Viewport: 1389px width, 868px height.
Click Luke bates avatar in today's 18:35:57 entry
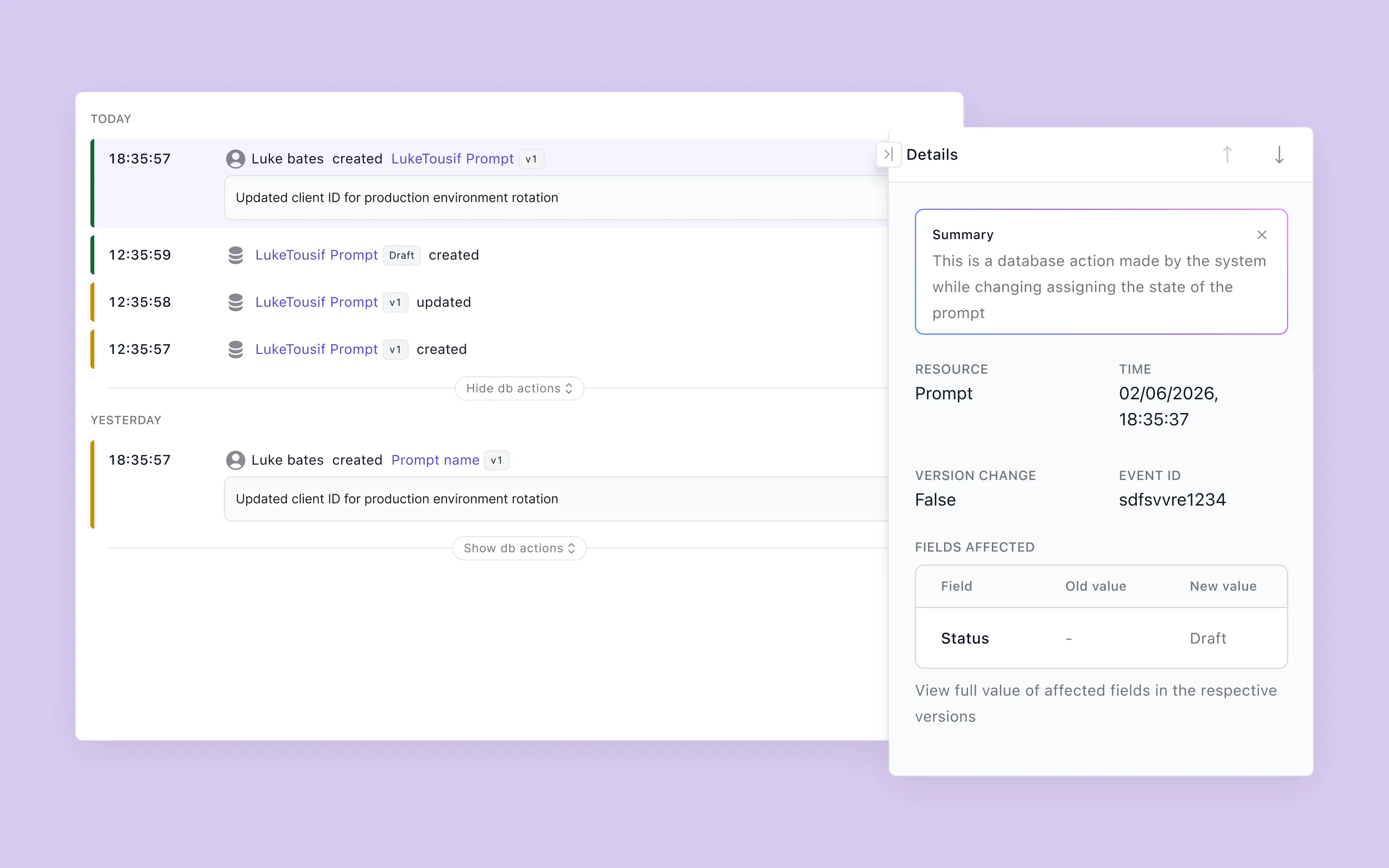235,159
